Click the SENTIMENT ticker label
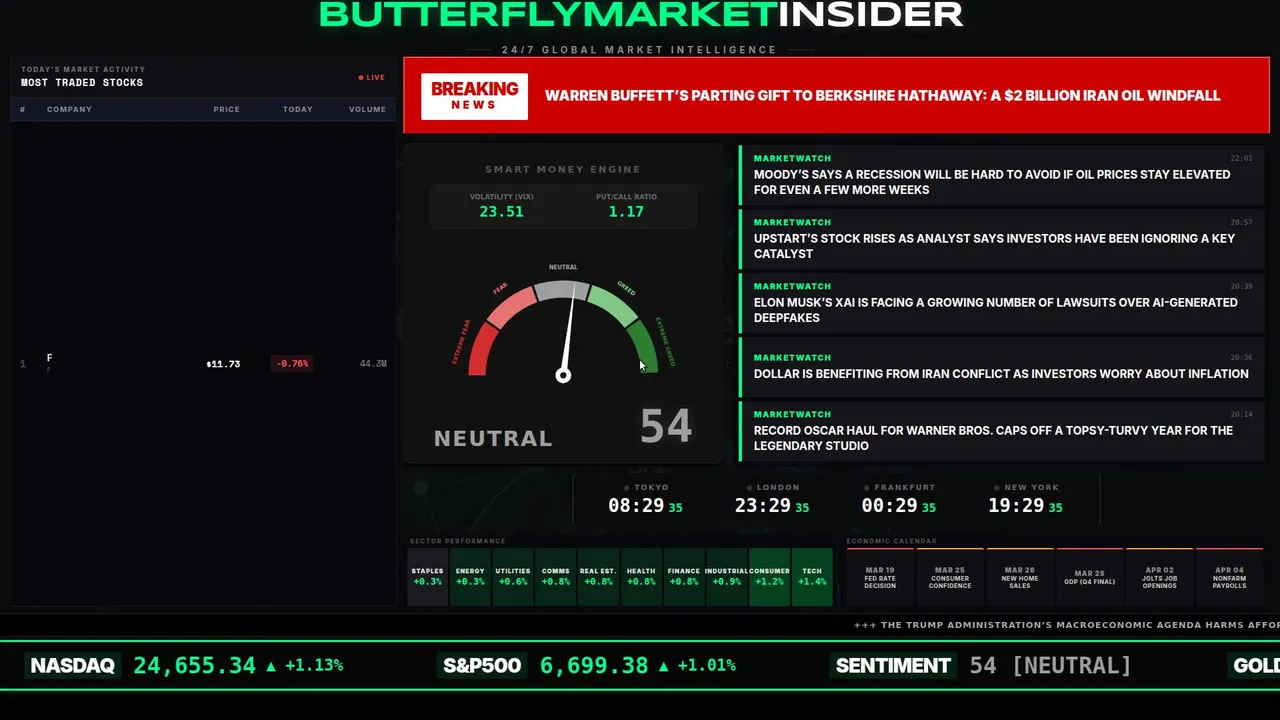The image size is (1280, 720). (893, 666)
